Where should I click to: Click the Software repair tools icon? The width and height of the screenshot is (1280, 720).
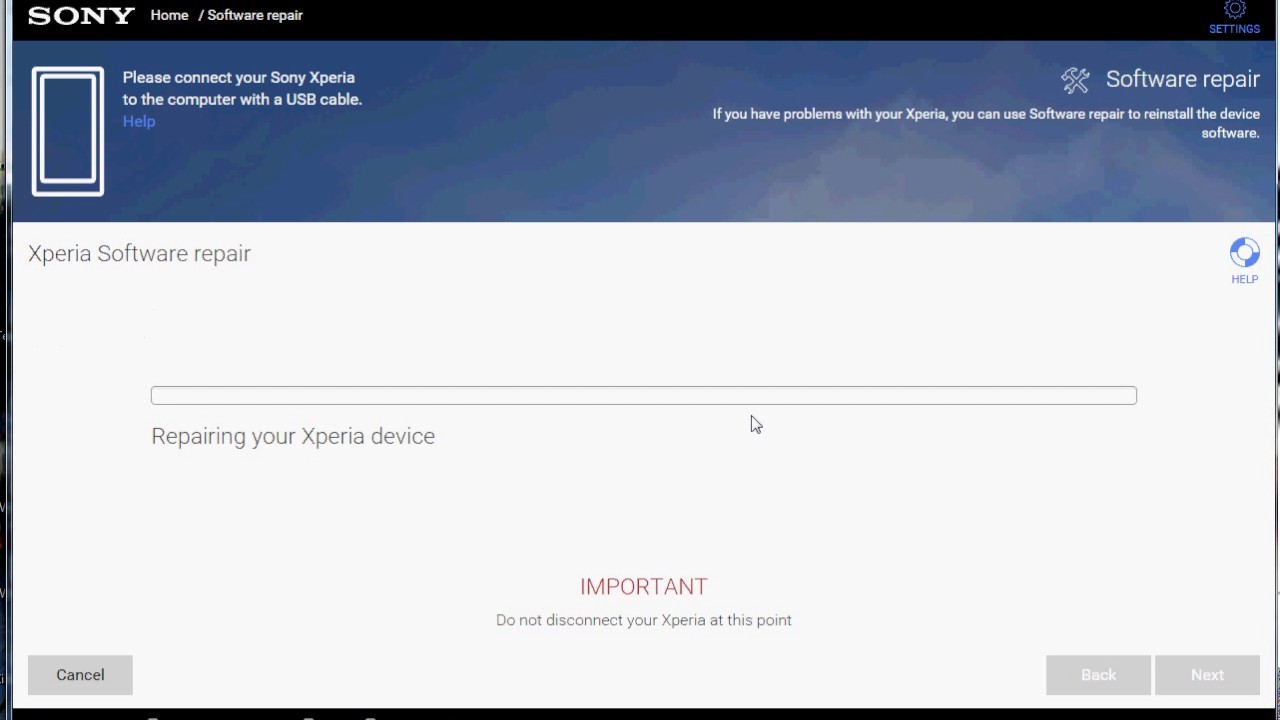click(1075, 80)
